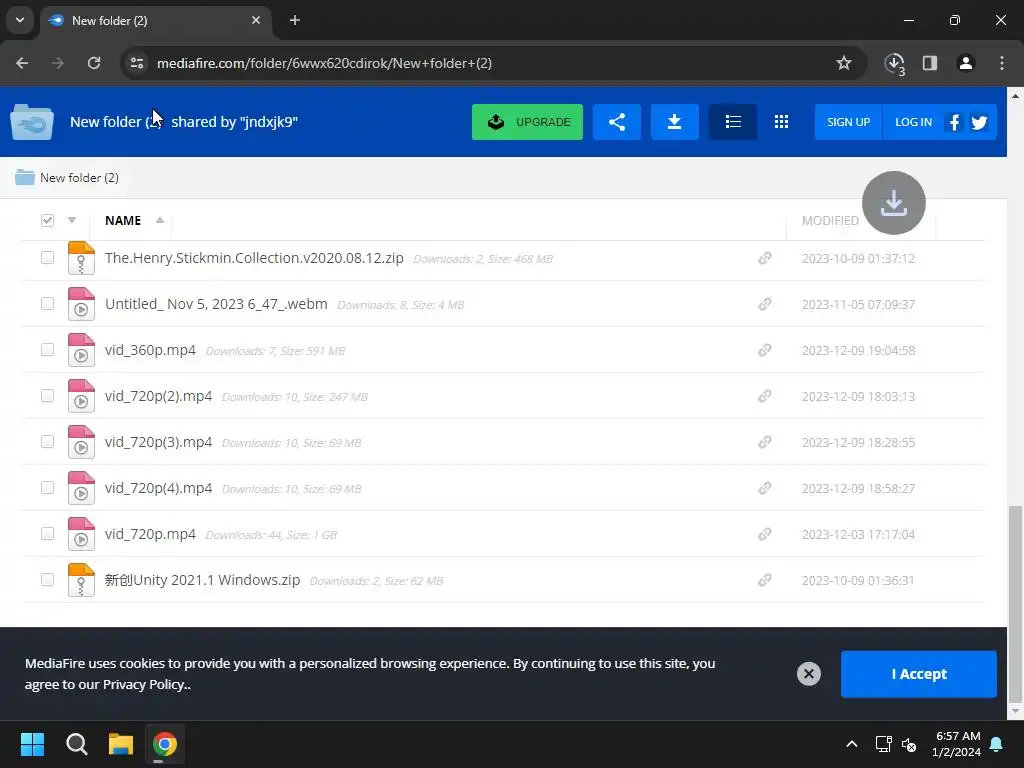Open a new browser tab
The image size is (1024, 768).
pos(295,20)
